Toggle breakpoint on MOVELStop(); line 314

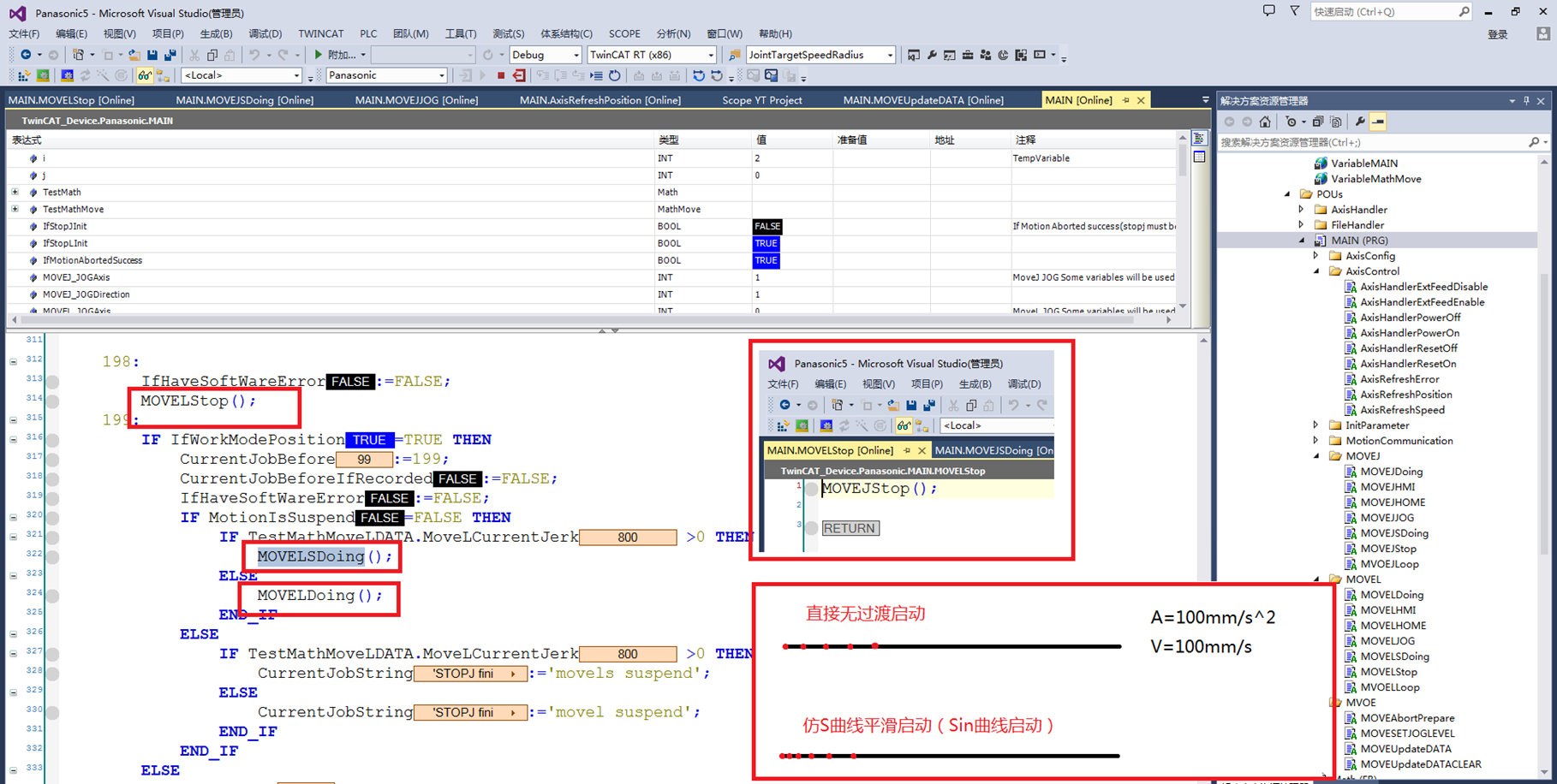point(52,401)
